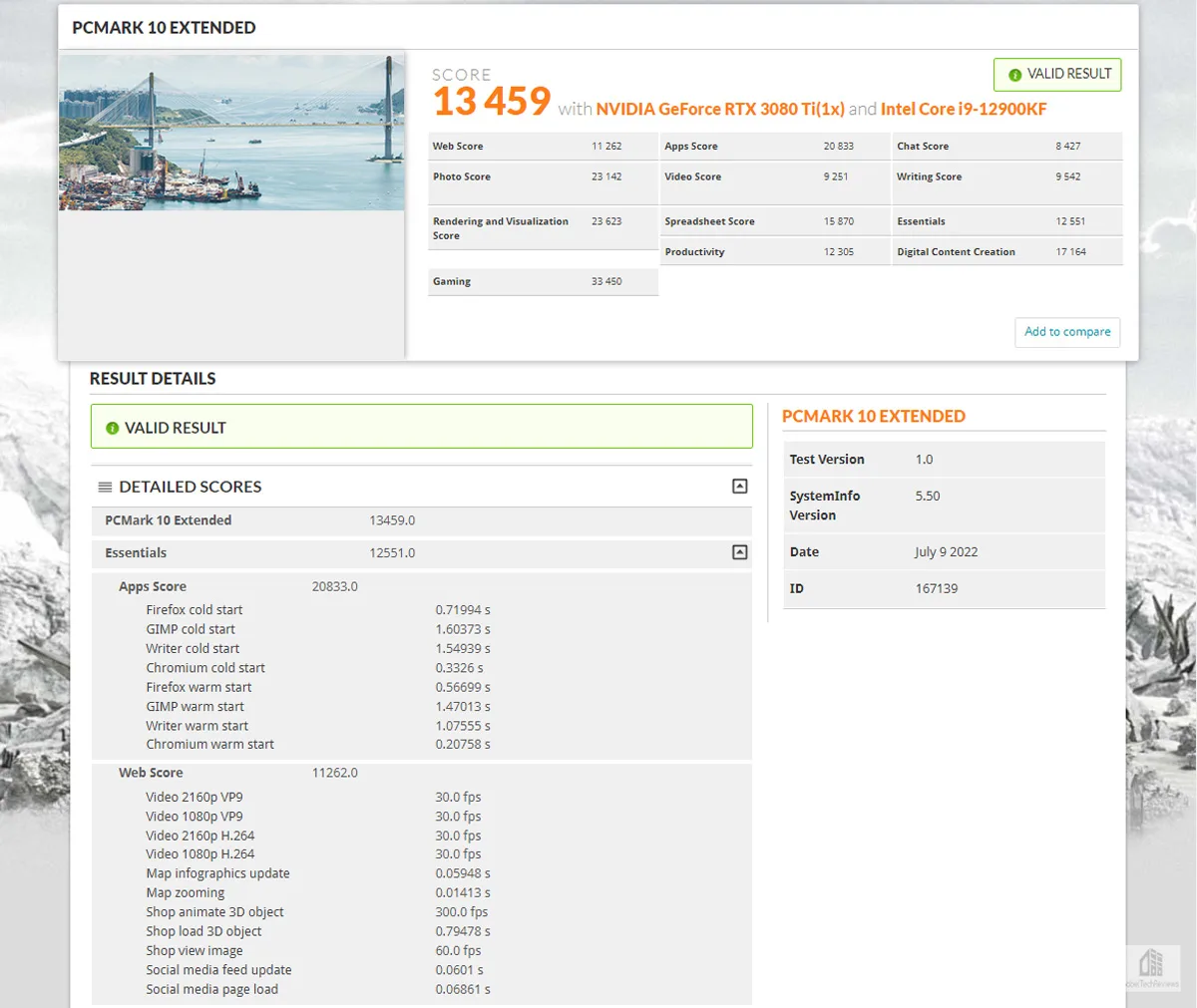Image resolution: width=1197 pixels, height=1008 pixels.
Task: Select the PCMark 10 Extended 13459.0 row
Action: [421, 520]
